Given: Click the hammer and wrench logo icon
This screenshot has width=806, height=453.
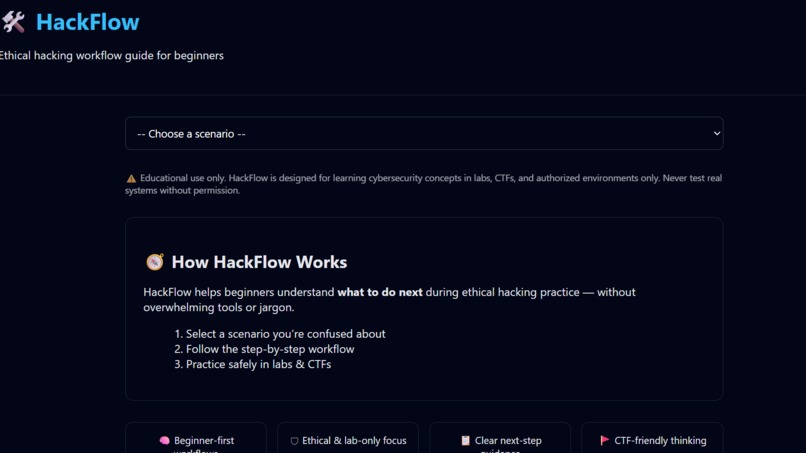Looking at the screenshot, I should point(13,22).
